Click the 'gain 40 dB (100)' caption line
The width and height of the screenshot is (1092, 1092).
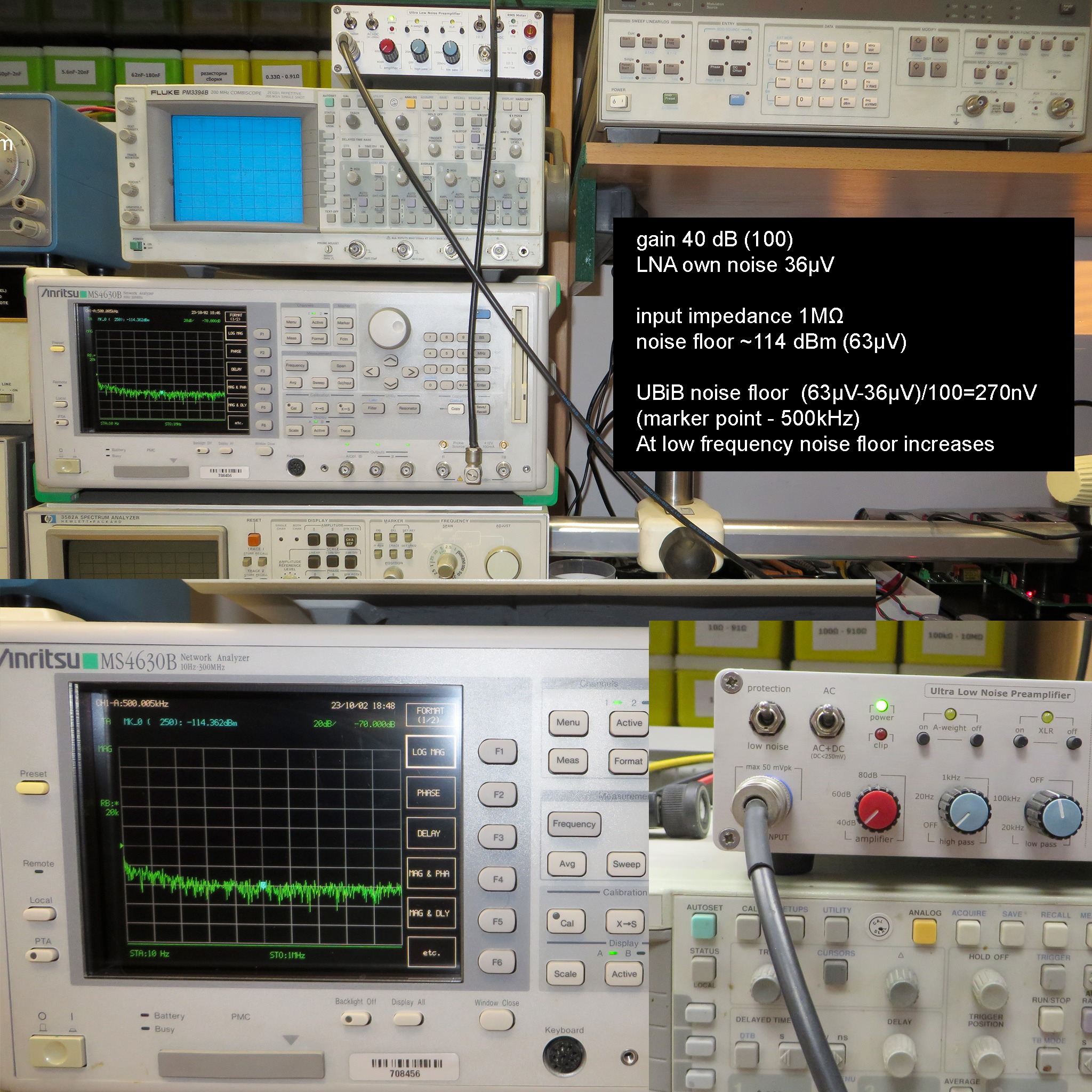point(714,239)
